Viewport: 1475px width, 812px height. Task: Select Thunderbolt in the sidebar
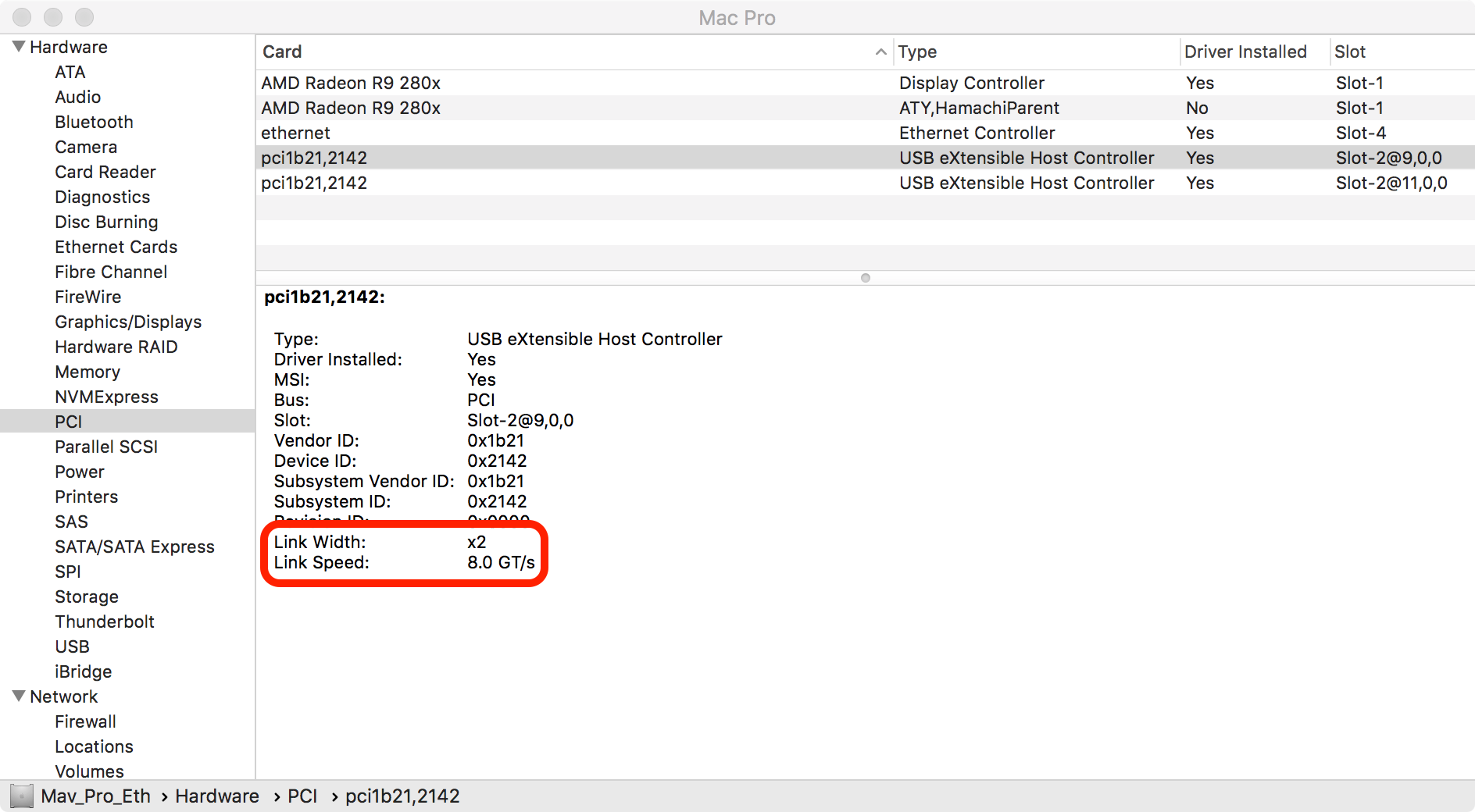[x=105, y=621]
